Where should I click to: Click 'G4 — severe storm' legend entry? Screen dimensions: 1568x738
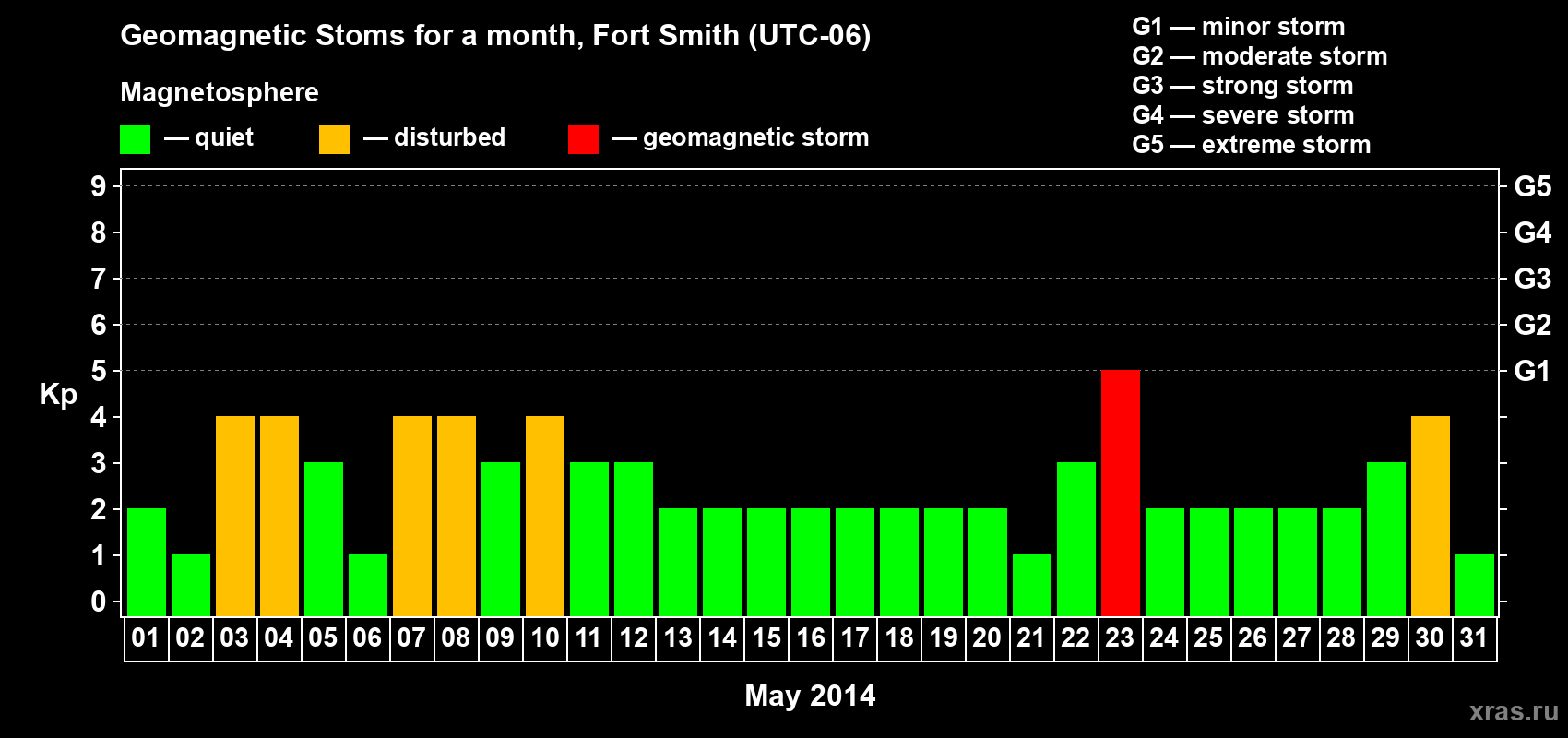tap(1243, 115)
